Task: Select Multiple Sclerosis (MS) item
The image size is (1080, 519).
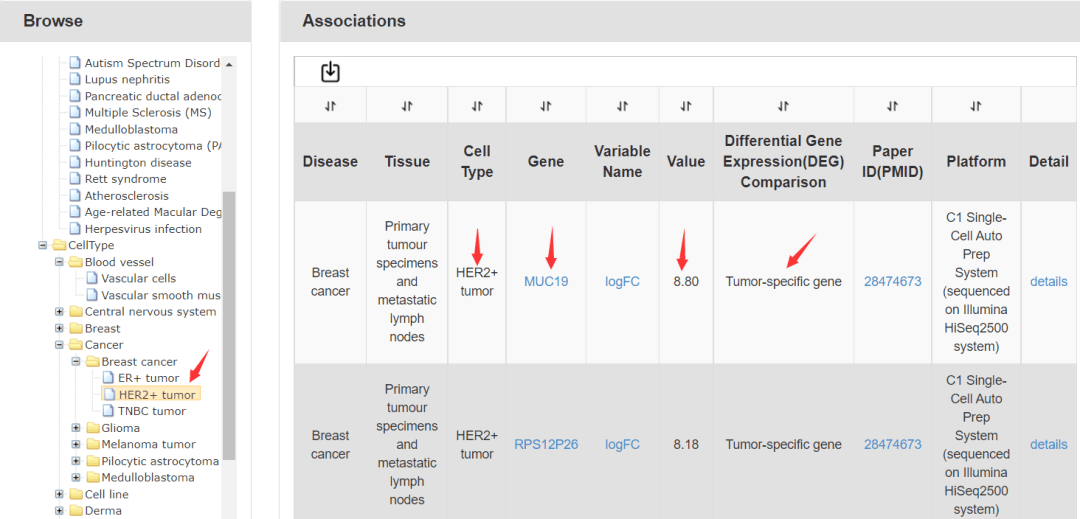Action: [x=148, y=112]
